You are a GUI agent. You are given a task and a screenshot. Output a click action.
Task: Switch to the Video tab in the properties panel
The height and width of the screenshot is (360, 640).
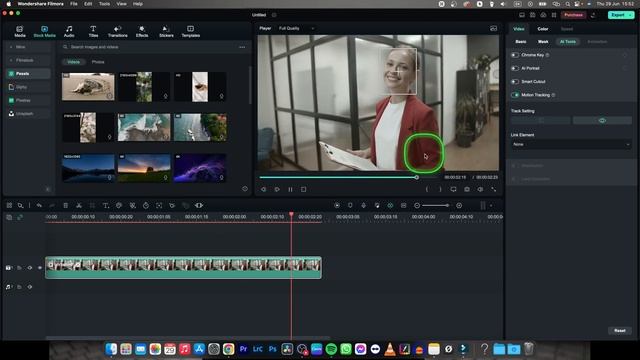[518, 29]
